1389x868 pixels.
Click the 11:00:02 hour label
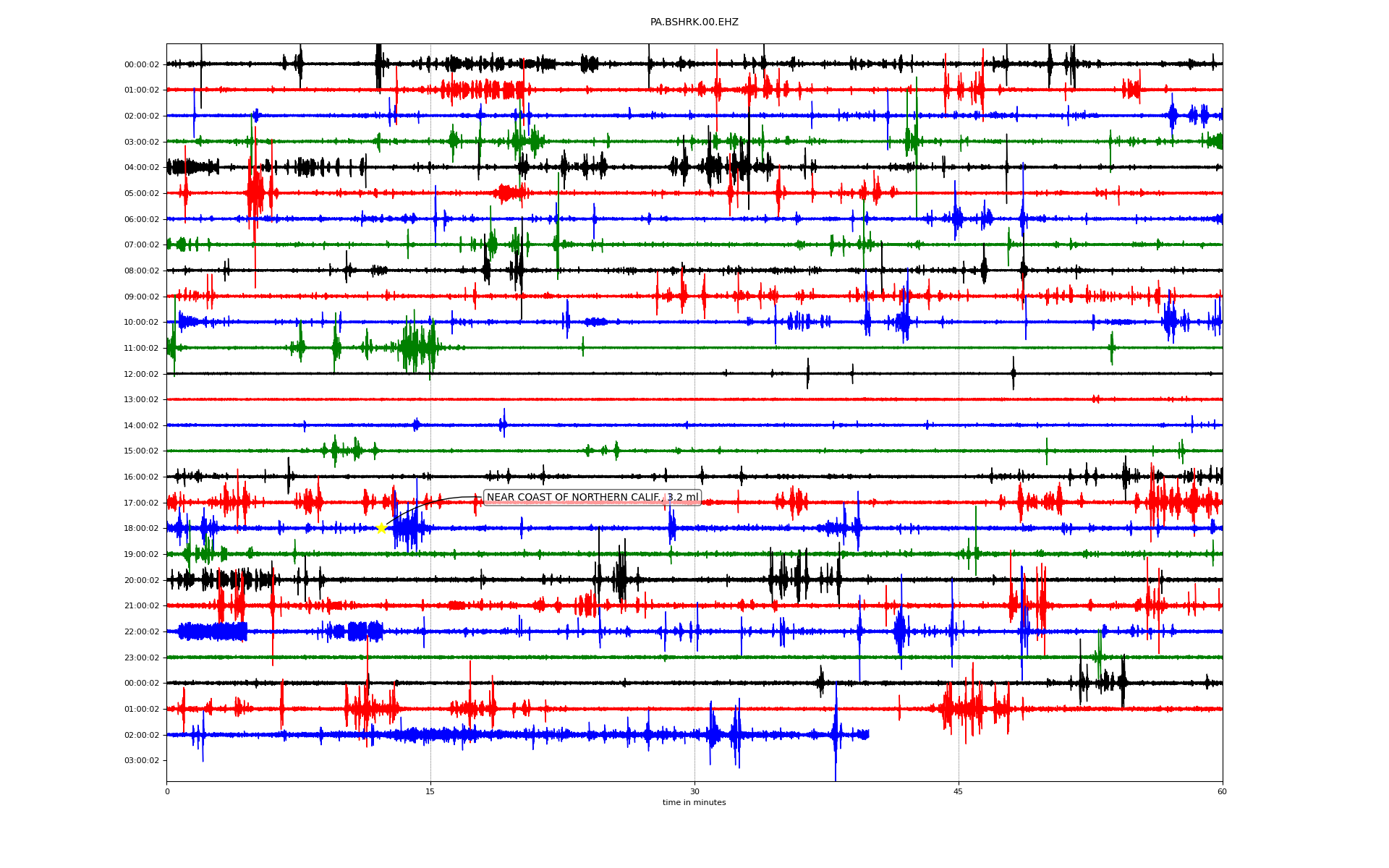tap(141, 349)
